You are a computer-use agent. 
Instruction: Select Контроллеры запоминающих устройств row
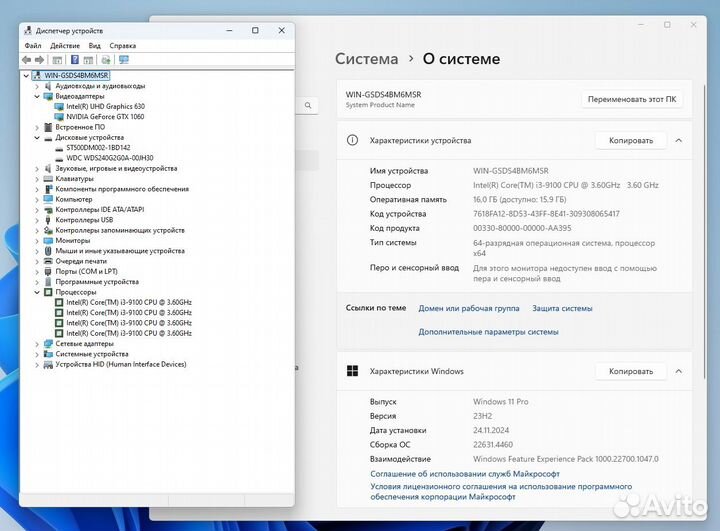point(120,230)
